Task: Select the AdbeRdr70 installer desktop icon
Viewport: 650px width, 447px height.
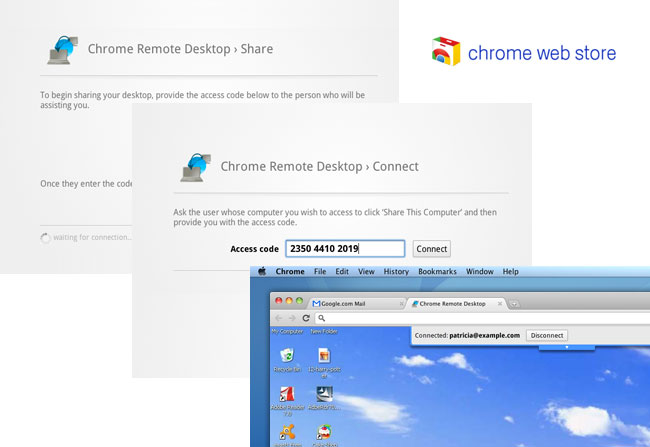Action: [x=324, y=394]
